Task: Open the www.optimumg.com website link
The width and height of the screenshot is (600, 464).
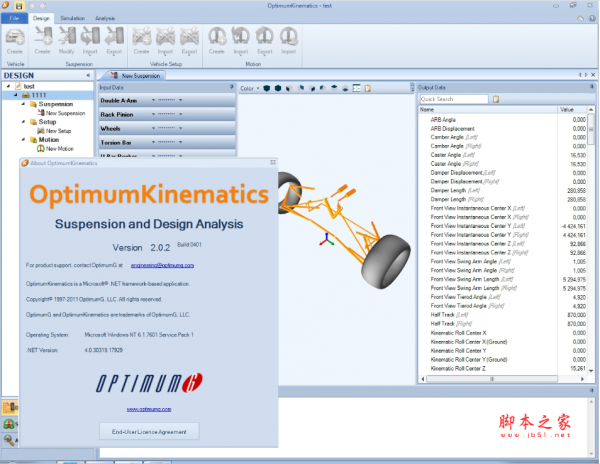Action: click(x=146, y=409)
